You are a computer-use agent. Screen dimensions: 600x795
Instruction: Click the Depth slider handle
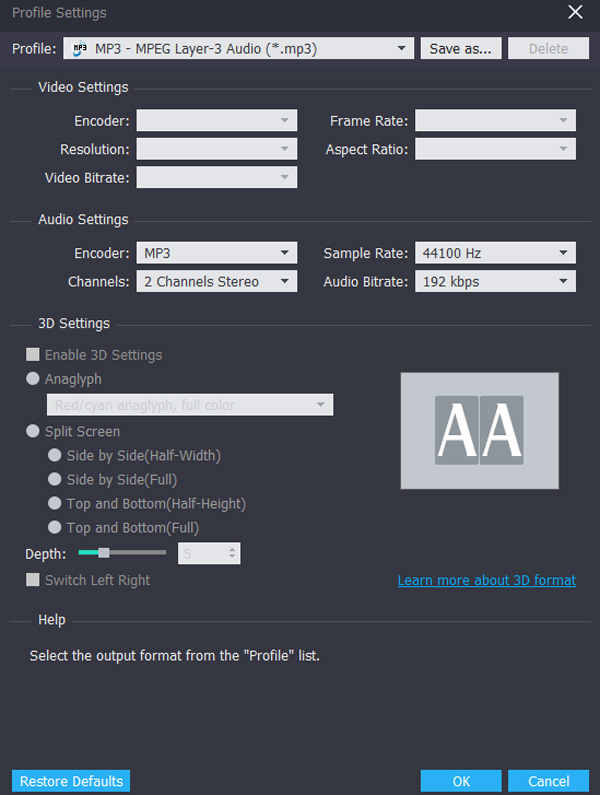(102, 553)
